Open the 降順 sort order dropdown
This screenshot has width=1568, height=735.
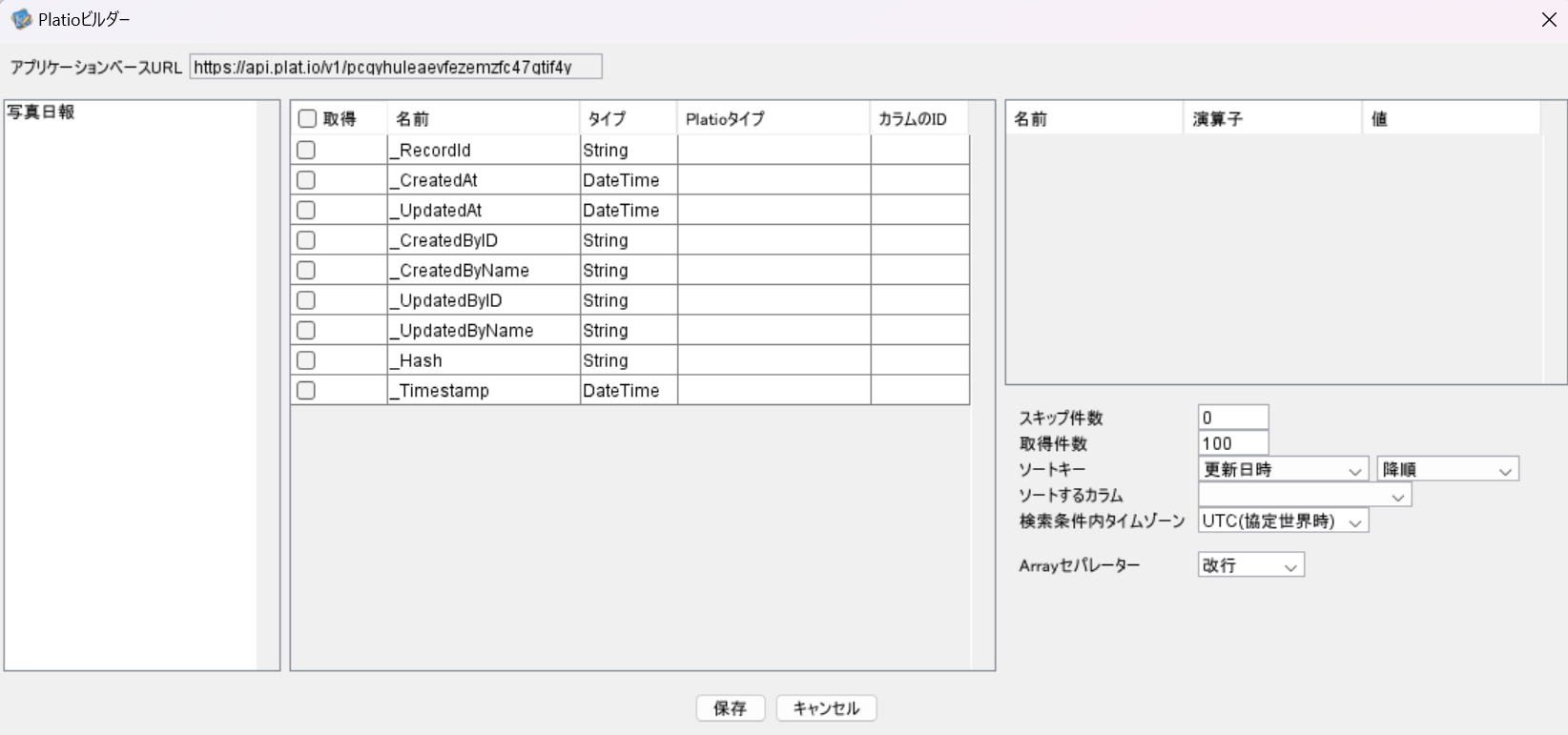(x=1448, y=469)
